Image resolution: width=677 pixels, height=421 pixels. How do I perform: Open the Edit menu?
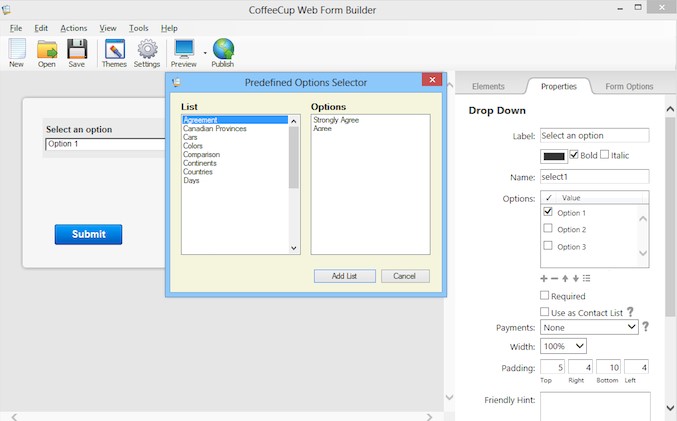41,28
